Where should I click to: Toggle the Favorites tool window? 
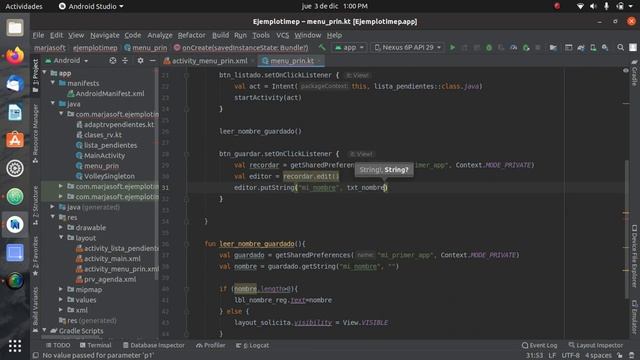point(36,256)
